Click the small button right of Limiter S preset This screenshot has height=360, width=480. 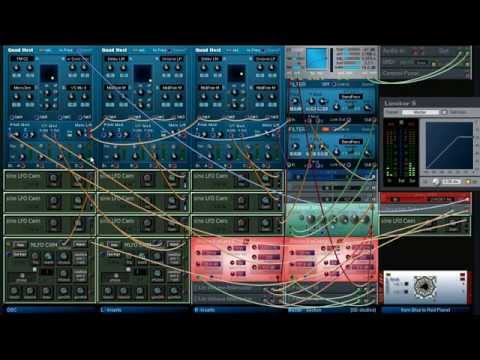444,112
